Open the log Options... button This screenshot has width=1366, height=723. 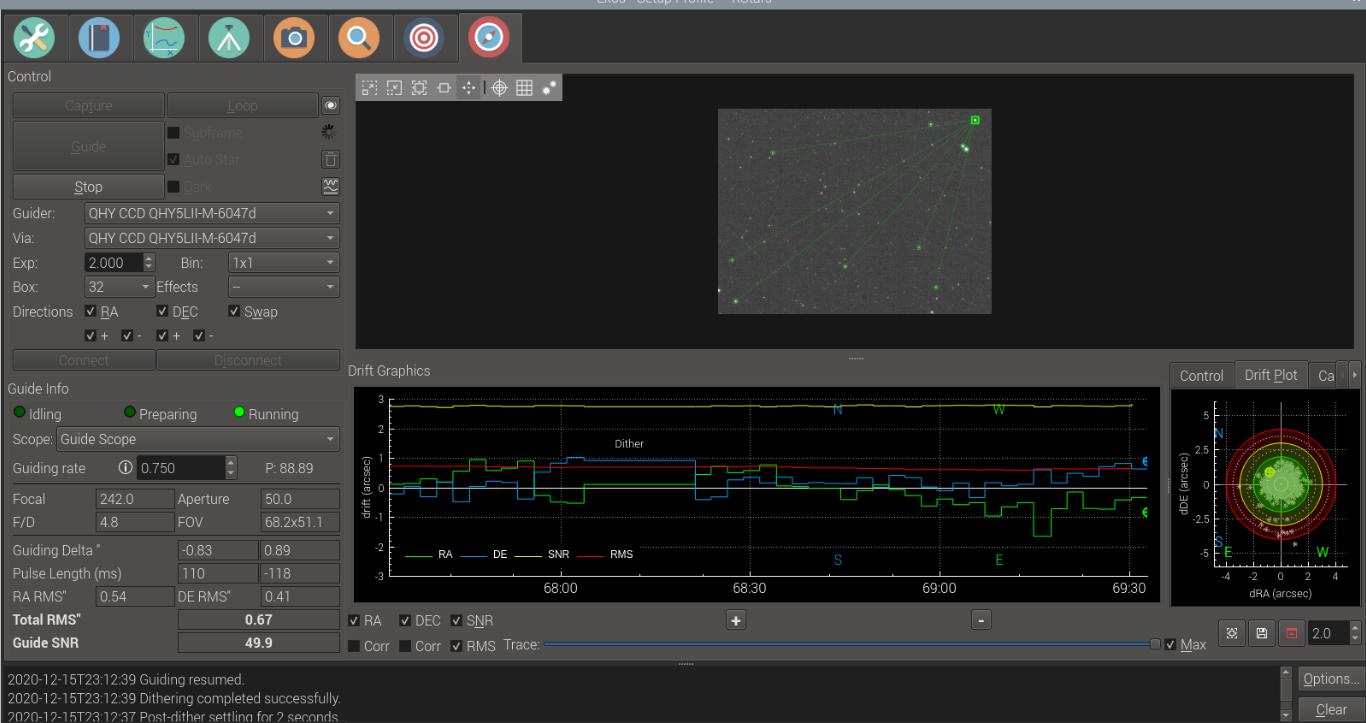(1331, 679)
